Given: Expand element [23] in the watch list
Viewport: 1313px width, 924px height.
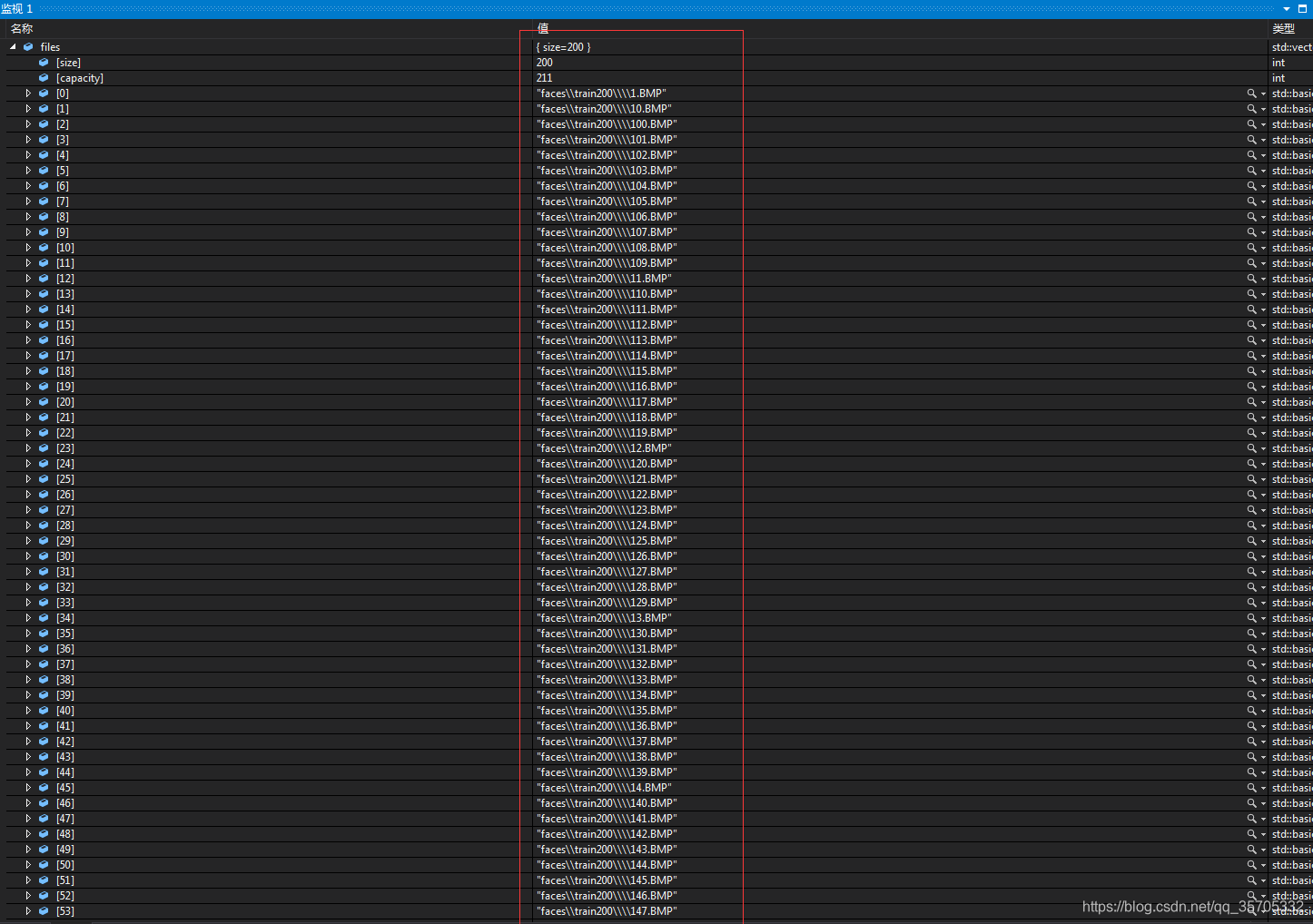Looking at the screenshot, I should pyautogui.click(x=28, y=448).
